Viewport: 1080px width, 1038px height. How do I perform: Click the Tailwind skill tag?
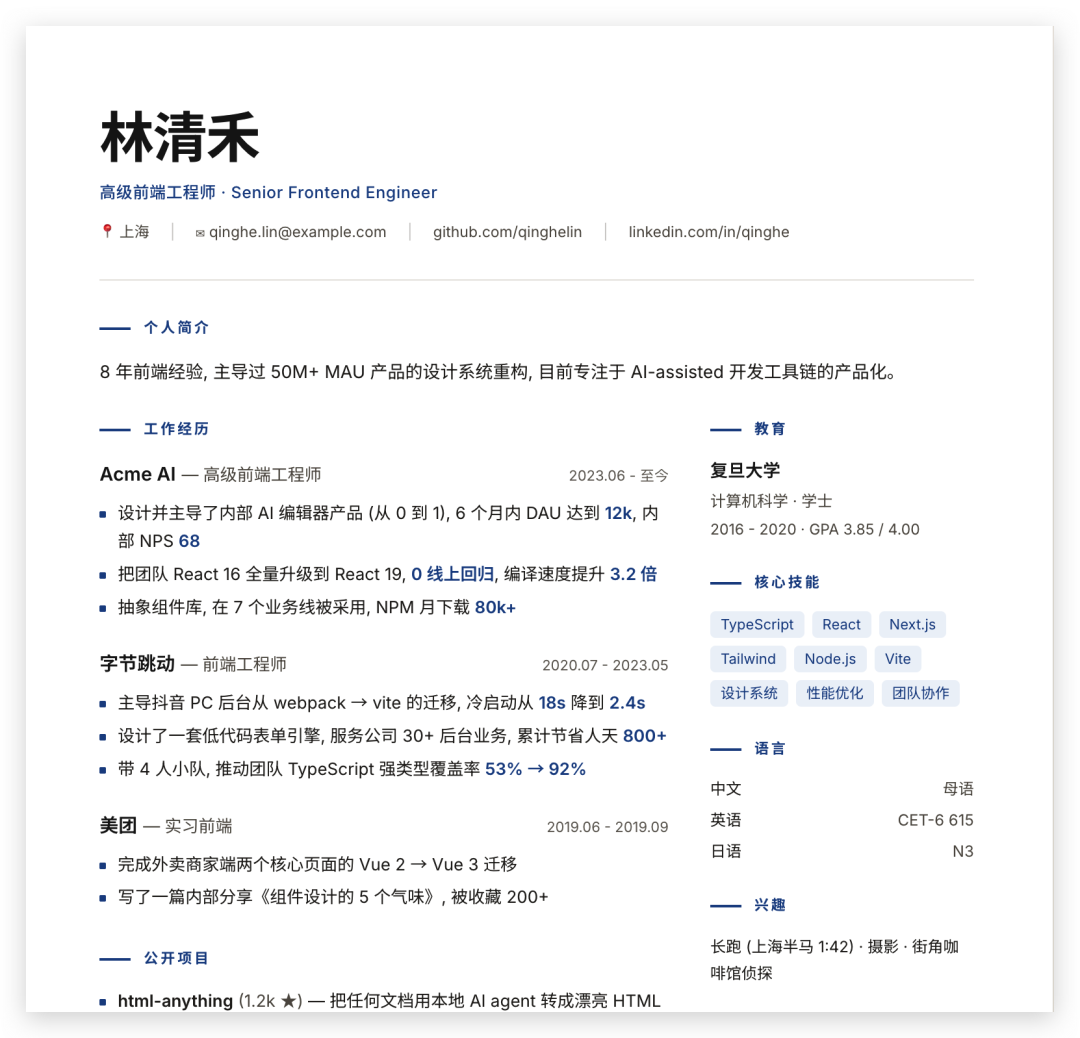pos(748,659)
